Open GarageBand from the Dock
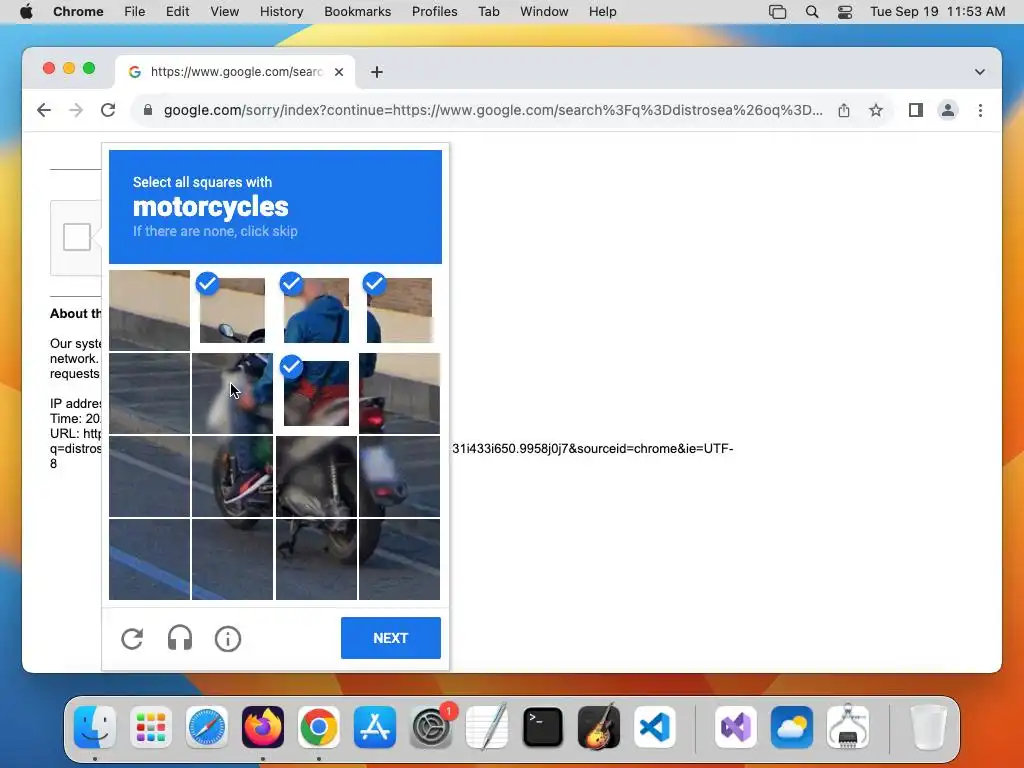This screenshot has height=768, width=1024. (599, 727)
